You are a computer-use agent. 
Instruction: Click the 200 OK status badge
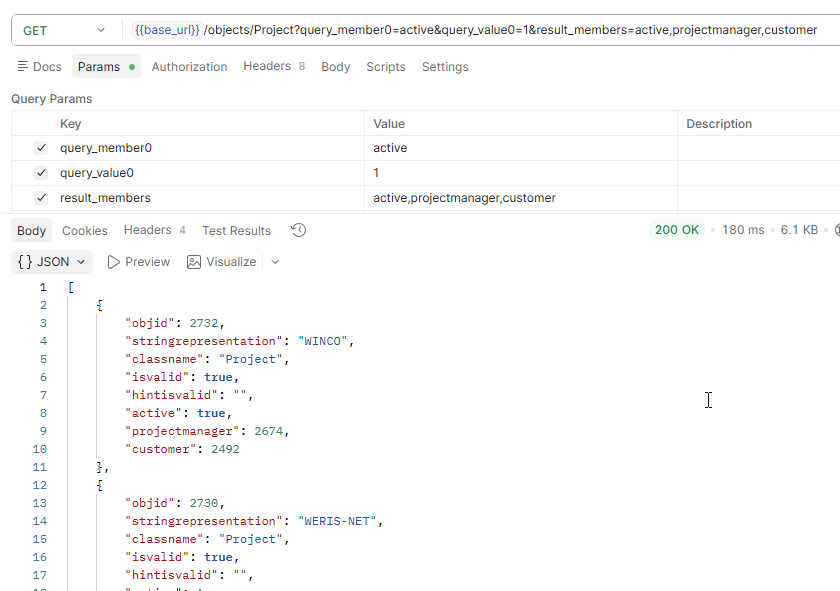[677, 230]
